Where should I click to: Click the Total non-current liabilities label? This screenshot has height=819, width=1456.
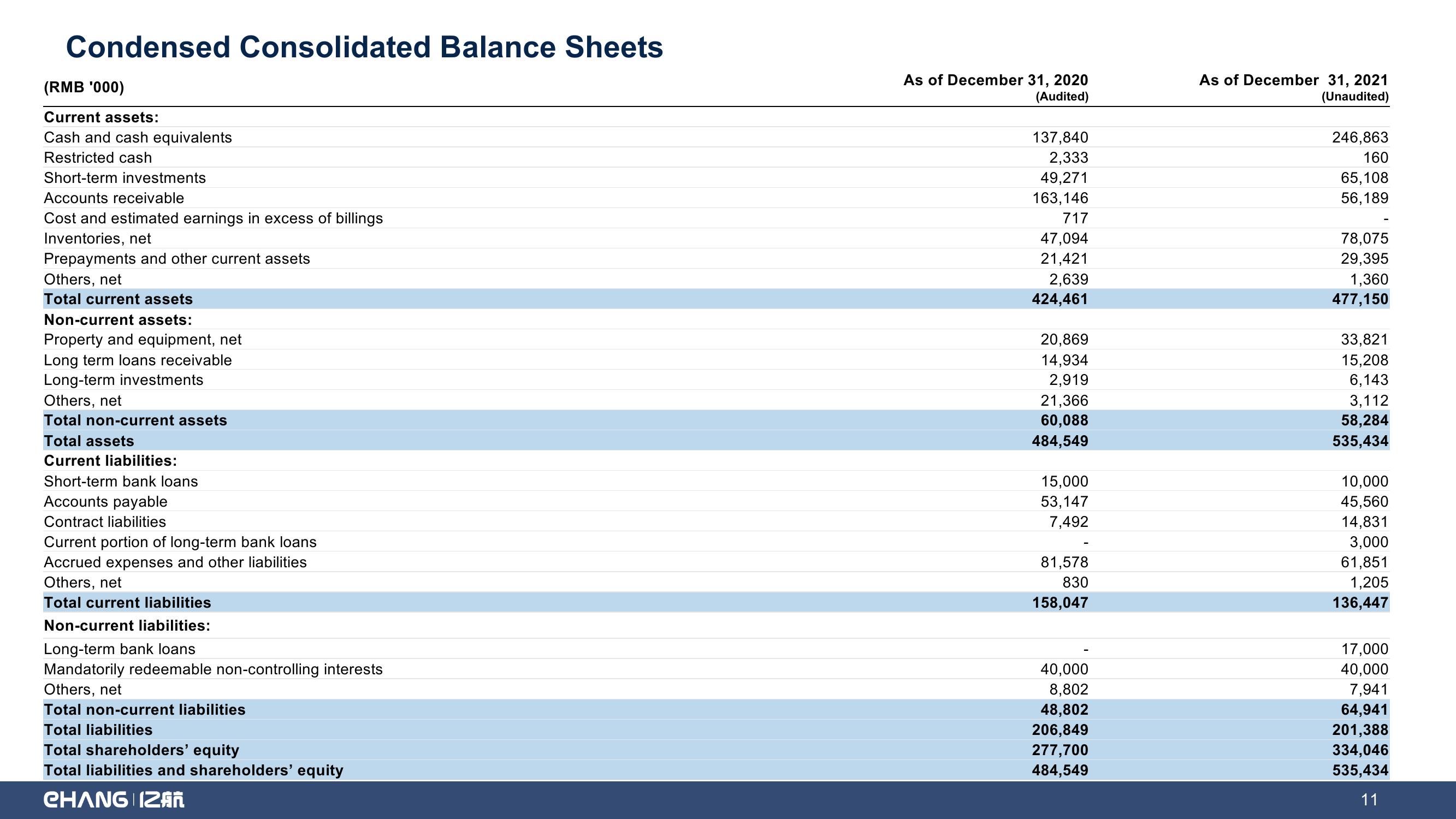tap(145, 710)
